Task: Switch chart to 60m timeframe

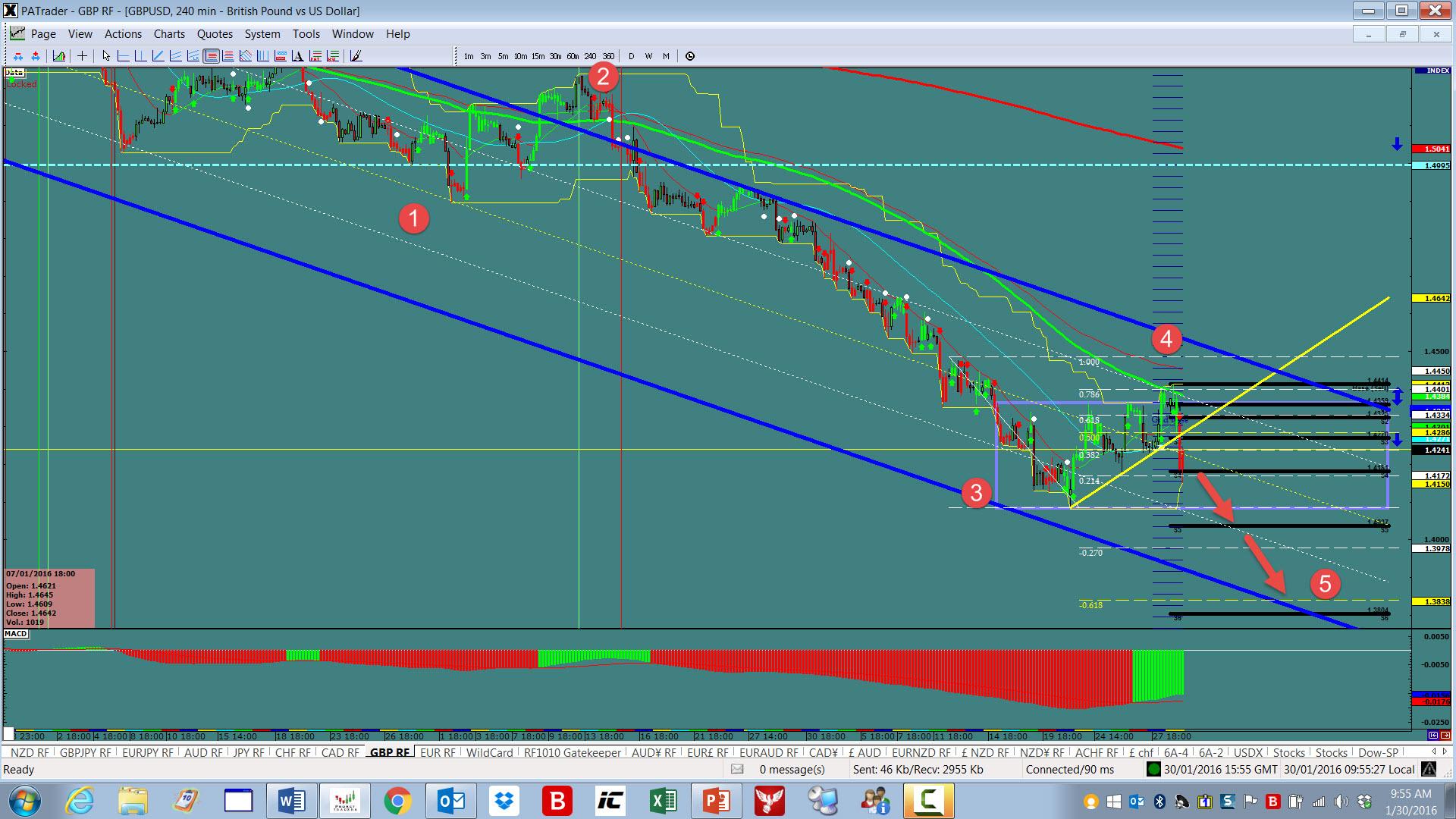Action: [573, 56]
